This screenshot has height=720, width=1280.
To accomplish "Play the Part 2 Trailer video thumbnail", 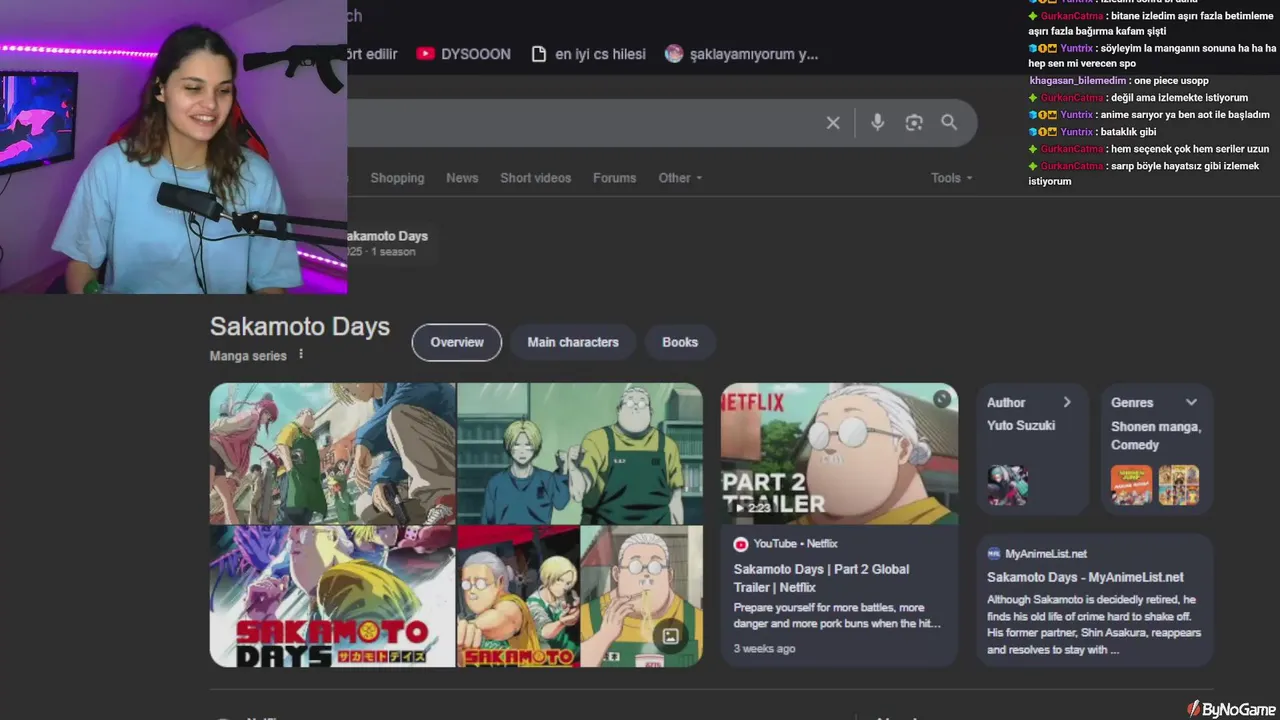I will [839, 453].
